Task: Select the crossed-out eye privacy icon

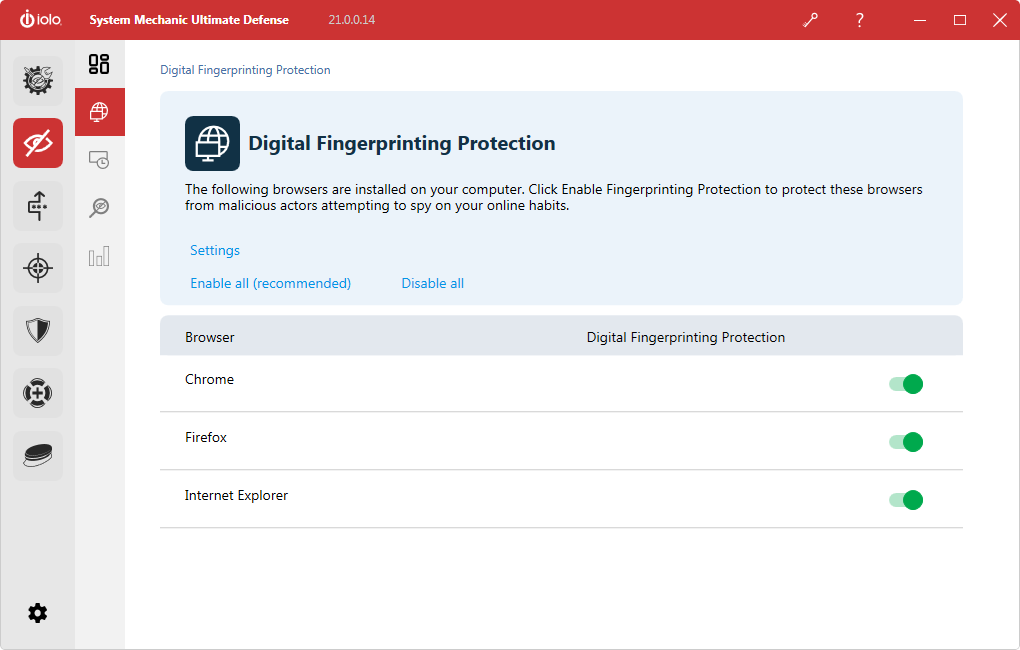Action: click(x=38, y=143)
